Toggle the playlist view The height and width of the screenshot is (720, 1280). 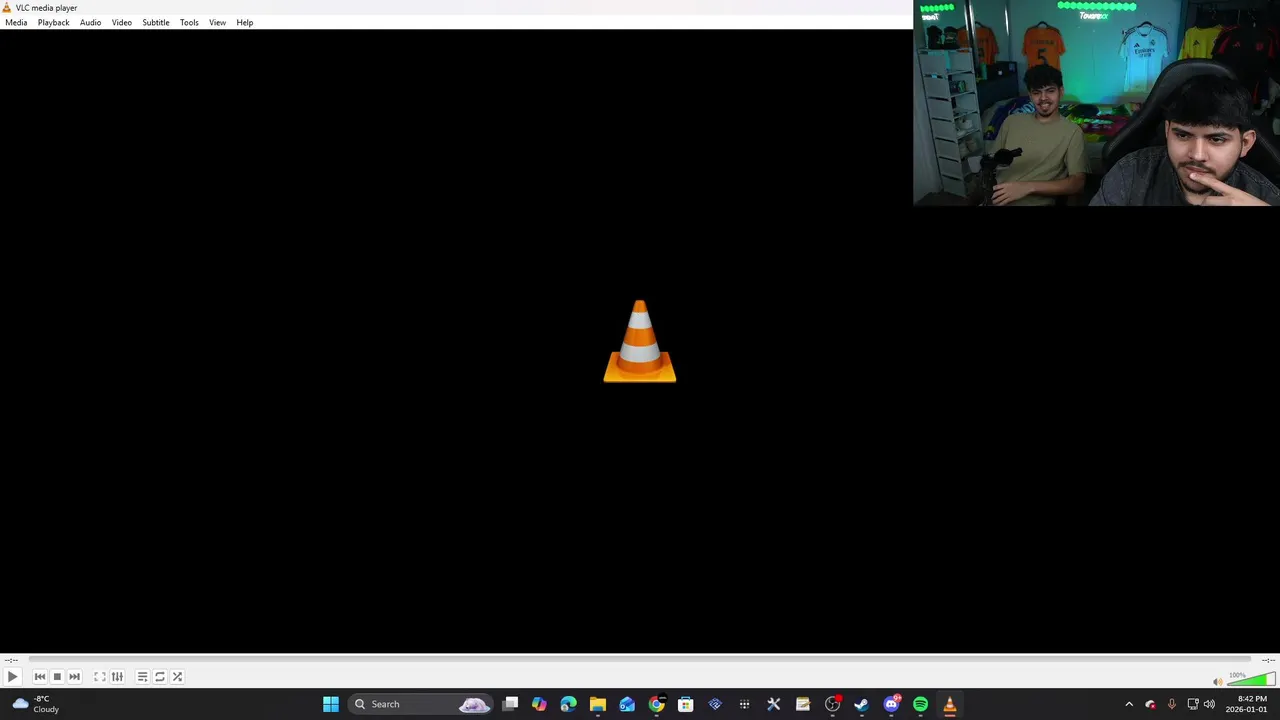point(142,677)
